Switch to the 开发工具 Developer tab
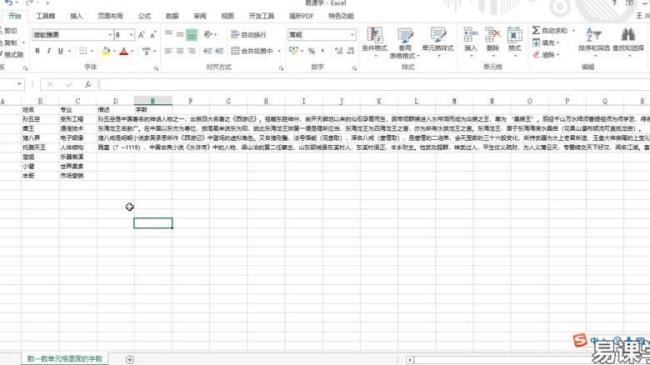 (262, 16)
